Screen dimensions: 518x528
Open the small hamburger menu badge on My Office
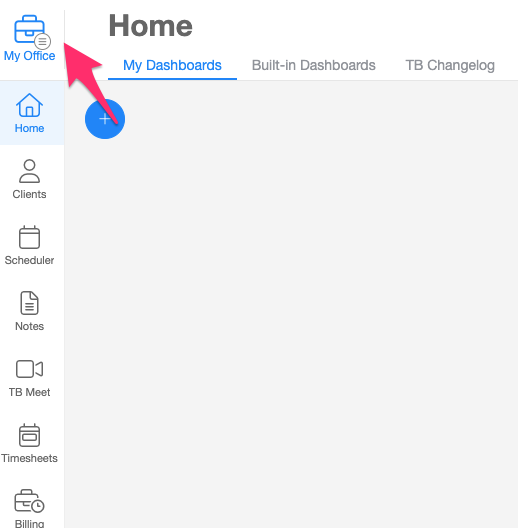pyautogui.click(x=42, y=41)
